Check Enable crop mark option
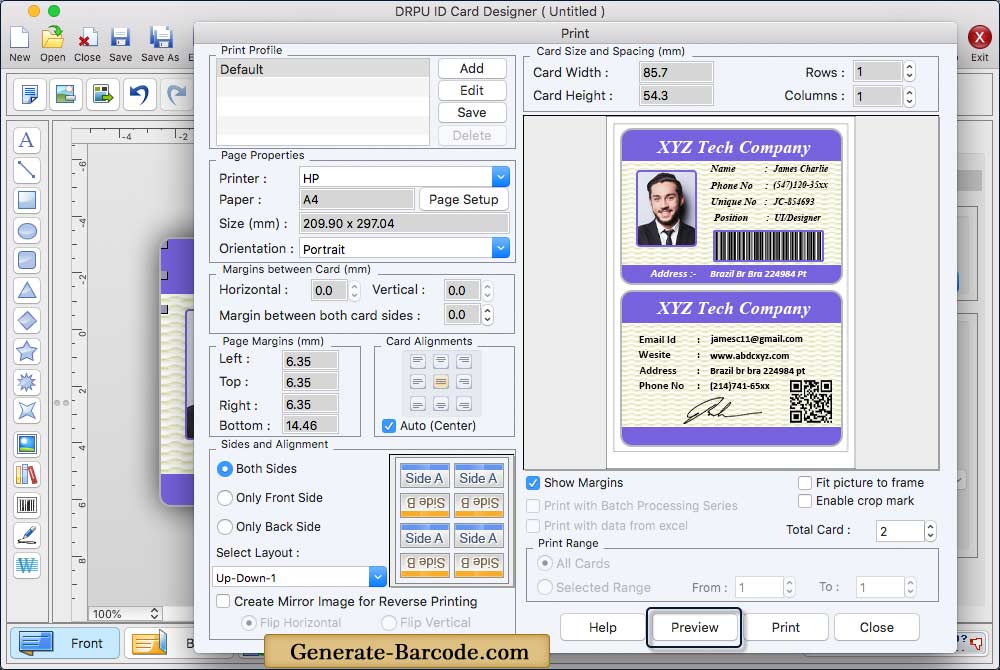Image resolution: width=1000 pixels, height=670 pixels. pyautogui.click(x=805, y=501)
